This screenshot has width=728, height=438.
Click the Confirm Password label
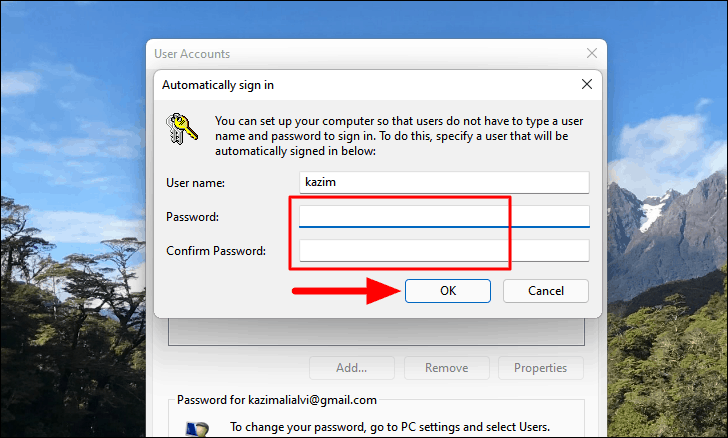click(216, 251)
